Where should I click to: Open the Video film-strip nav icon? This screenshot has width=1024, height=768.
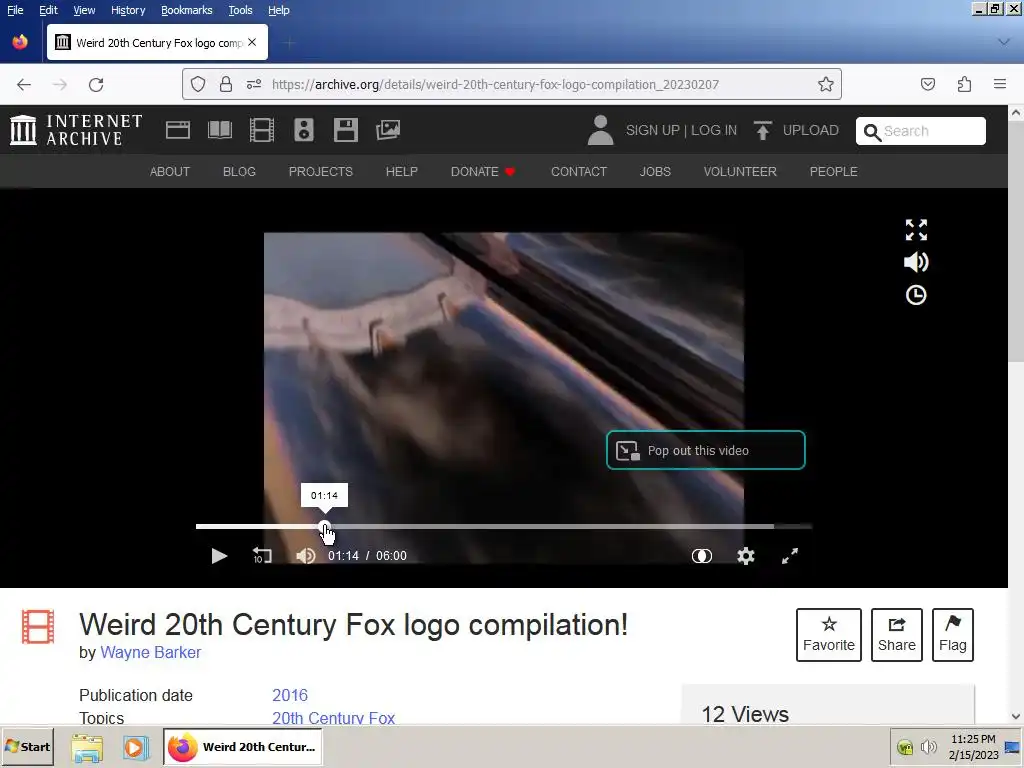point(262,130)
